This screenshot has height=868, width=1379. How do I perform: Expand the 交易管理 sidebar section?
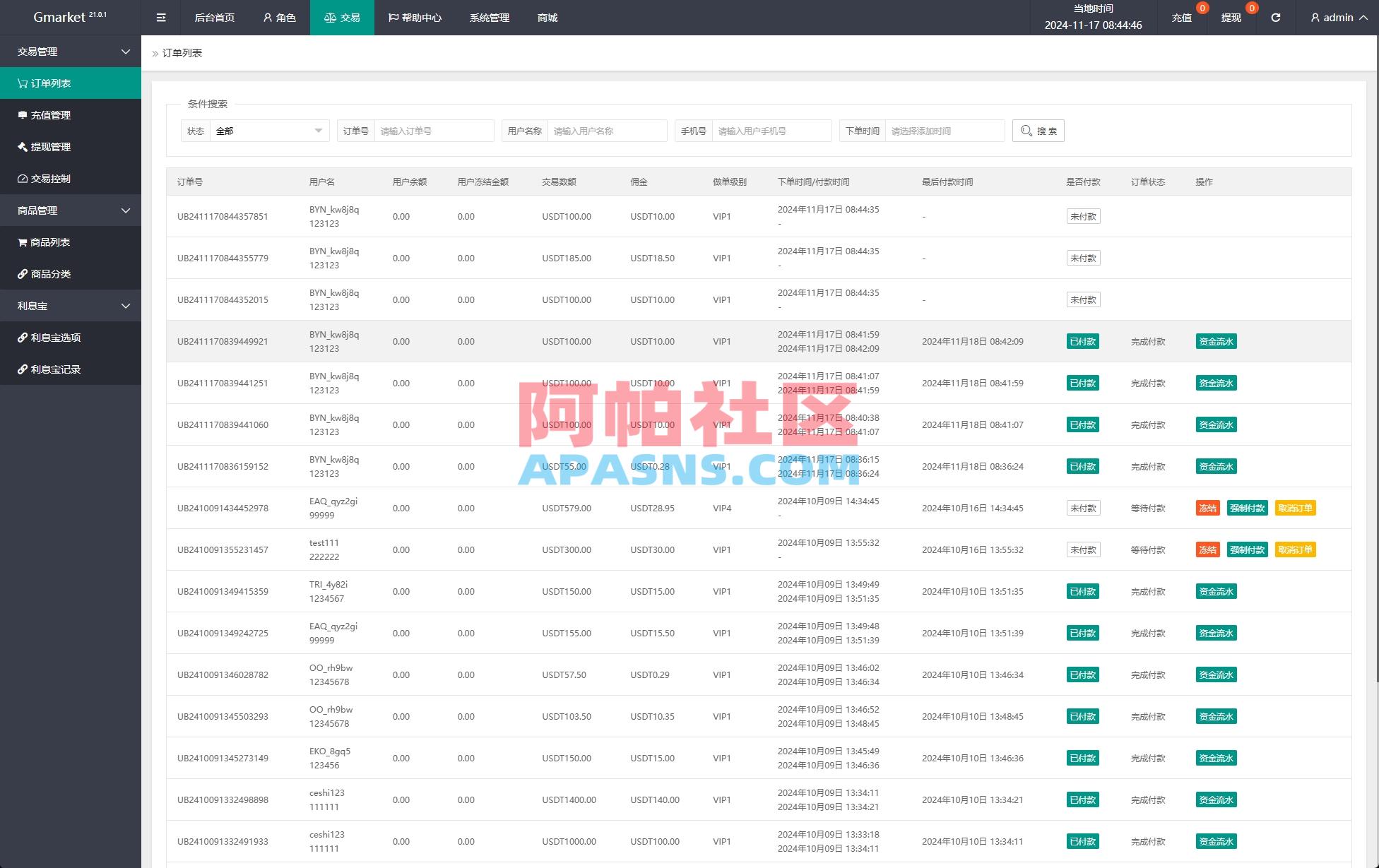pos(70,51)
